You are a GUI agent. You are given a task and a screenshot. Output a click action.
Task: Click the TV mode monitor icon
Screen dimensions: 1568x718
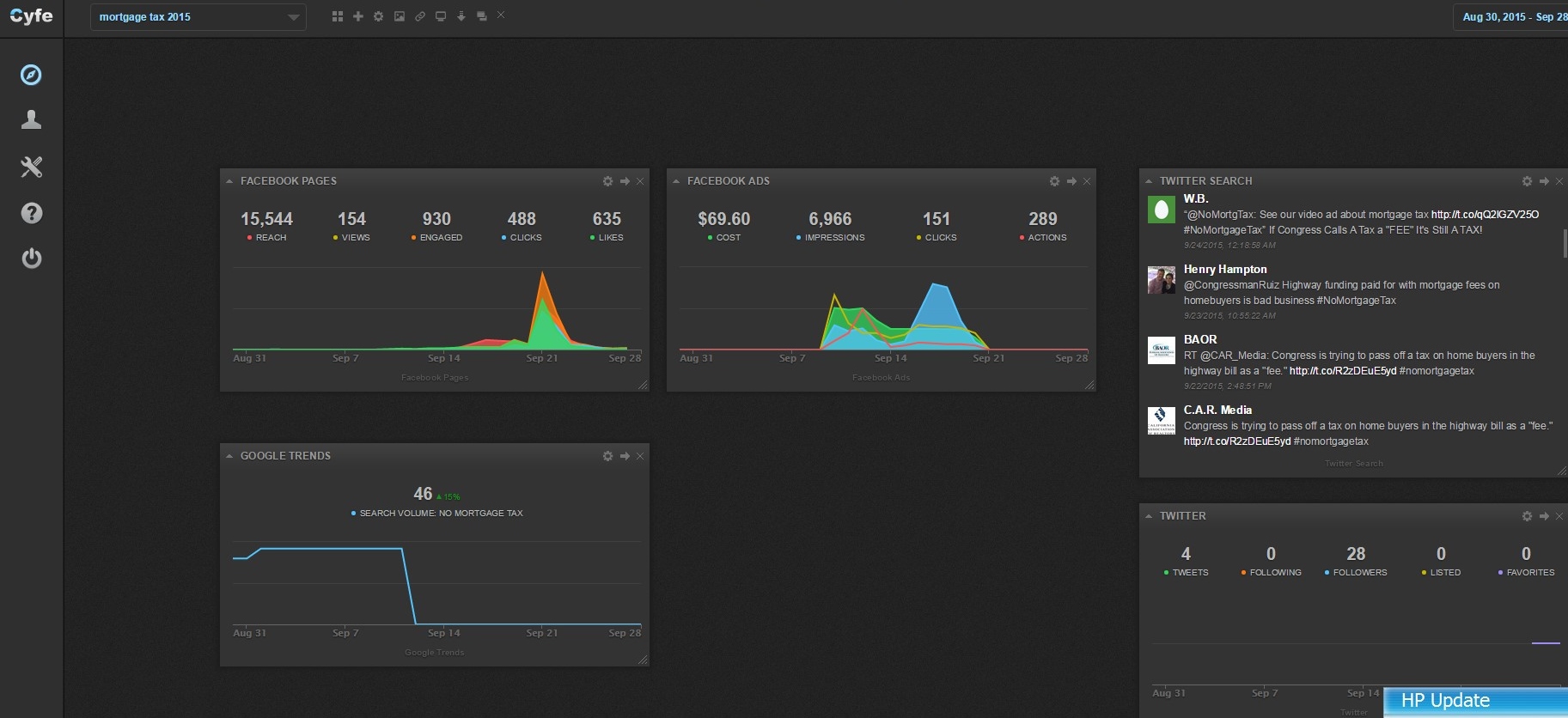click(441, 16)
